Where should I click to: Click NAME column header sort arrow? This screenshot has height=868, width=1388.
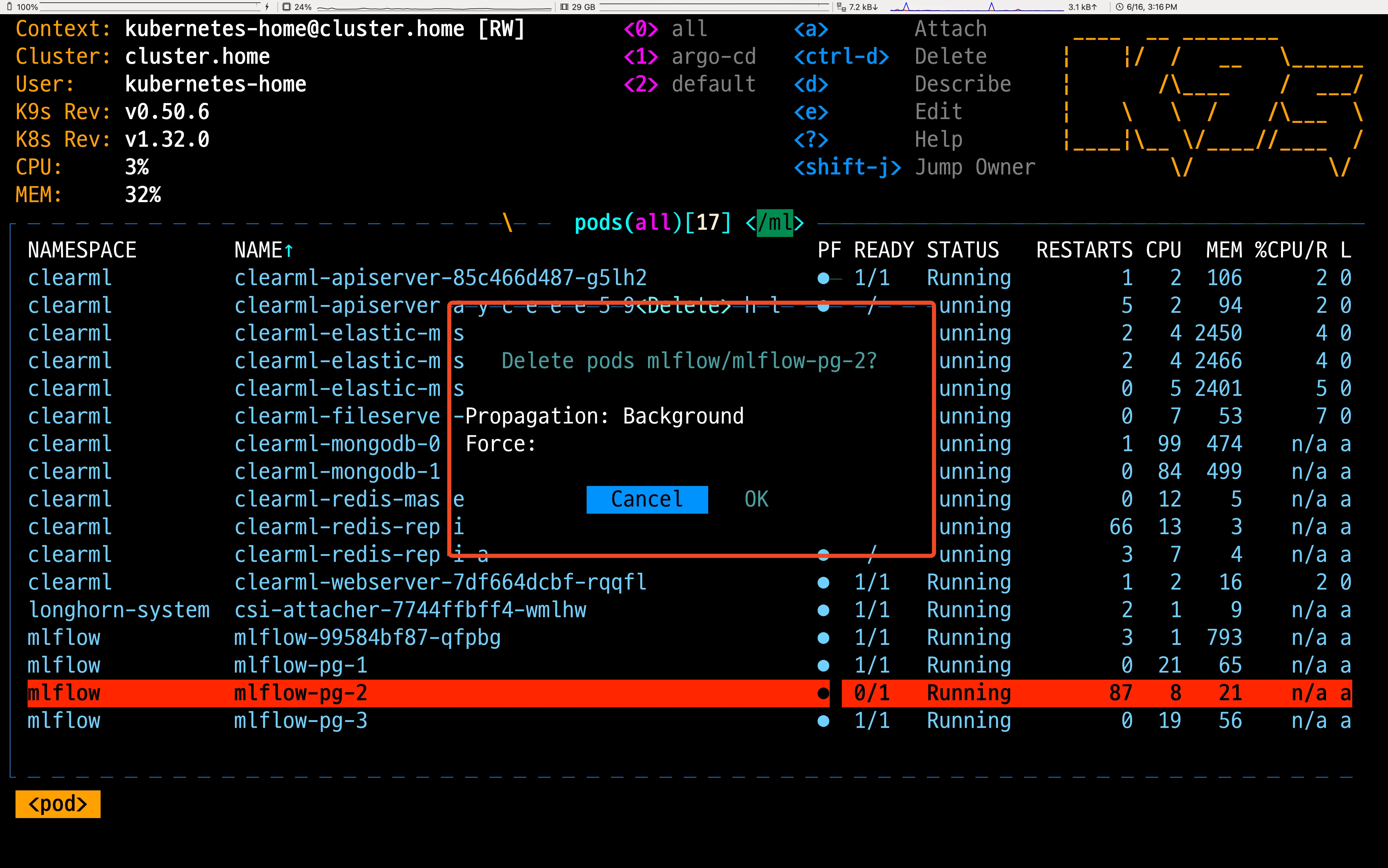coord(289,250)
